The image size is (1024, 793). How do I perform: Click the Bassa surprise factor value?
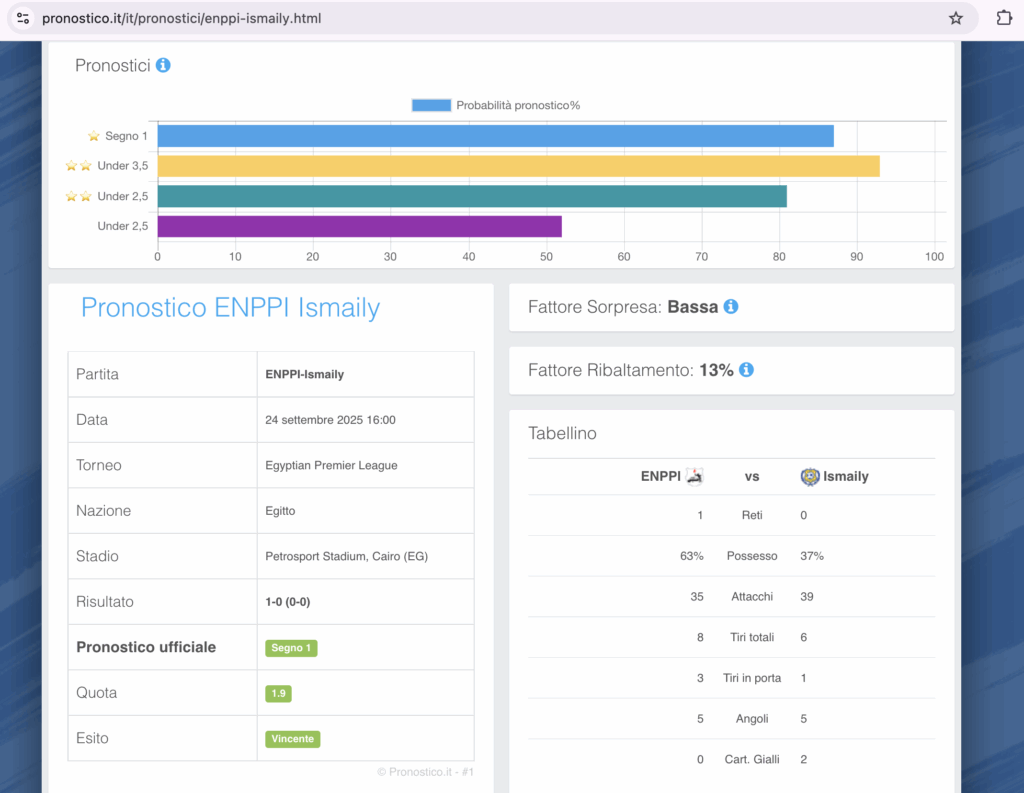pyautogui.click(x=693, y=307)
